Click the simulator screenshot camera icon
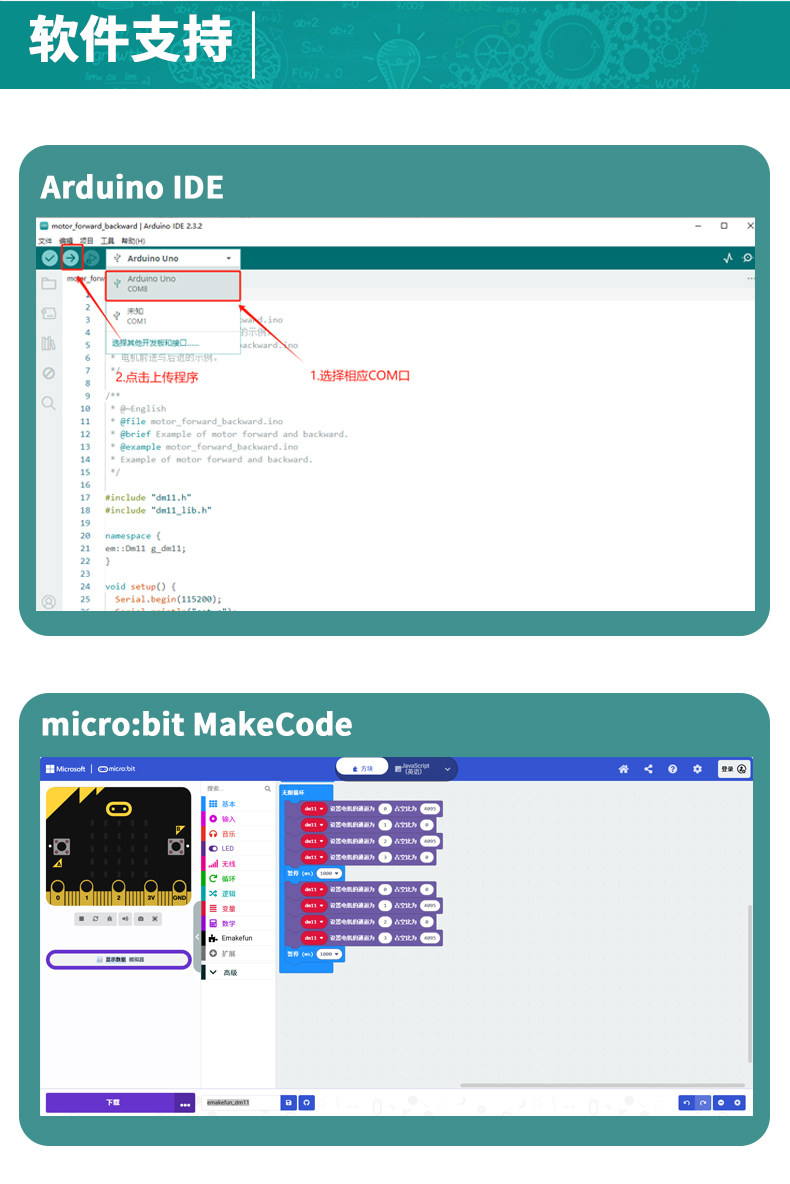The image size is (790, 1184). pyautogui.click(x=140, y=919)
